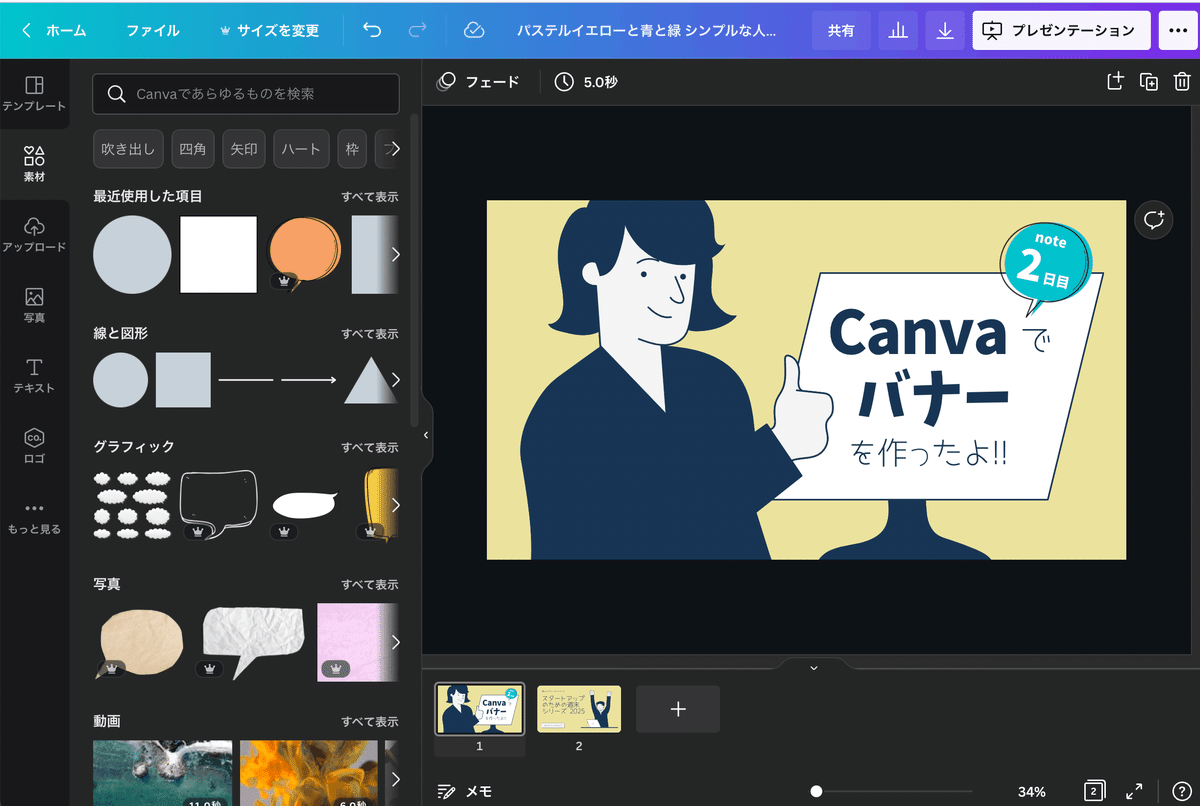Duplicate the current page
This screenshot has width=1200, height=806.
point(1149,82)
